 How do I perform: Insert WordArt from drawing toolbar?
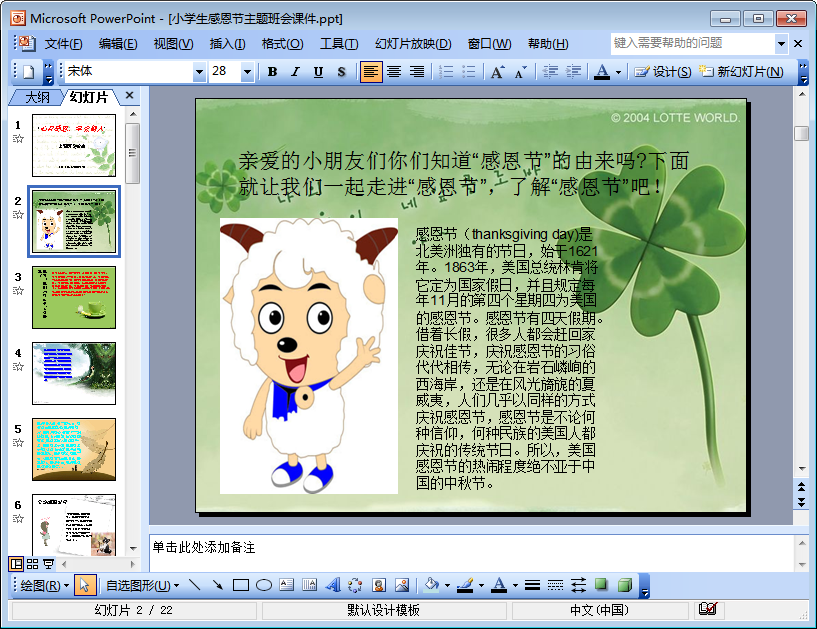point(333,585)
